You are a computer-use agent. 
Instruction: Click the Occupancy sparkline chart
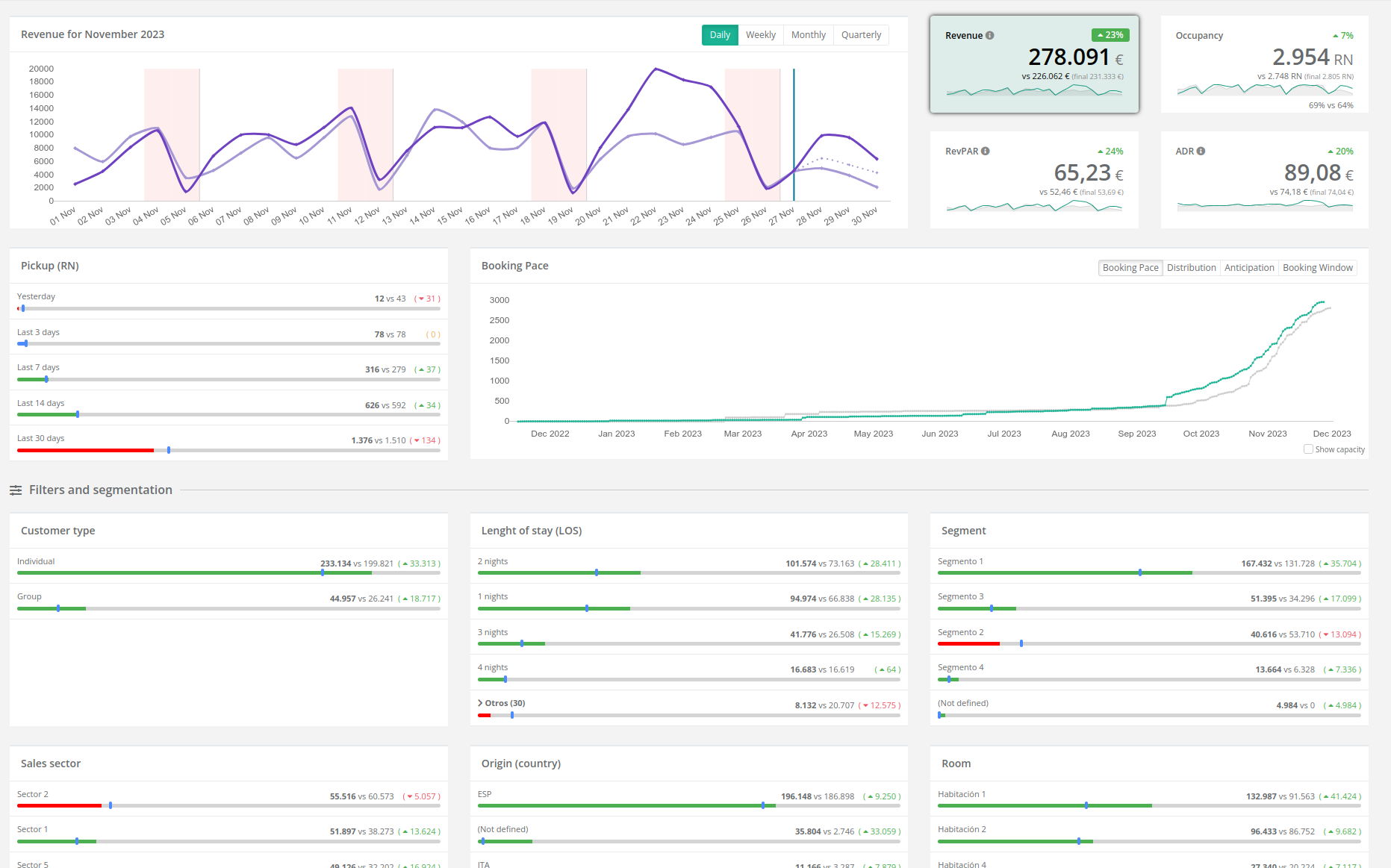[x=1264, y=90]
